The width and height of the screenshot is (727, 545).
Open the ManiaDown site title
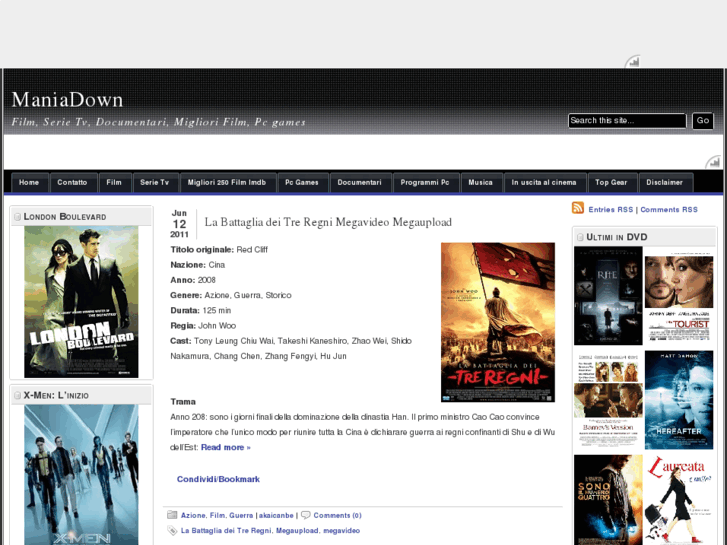67,100
